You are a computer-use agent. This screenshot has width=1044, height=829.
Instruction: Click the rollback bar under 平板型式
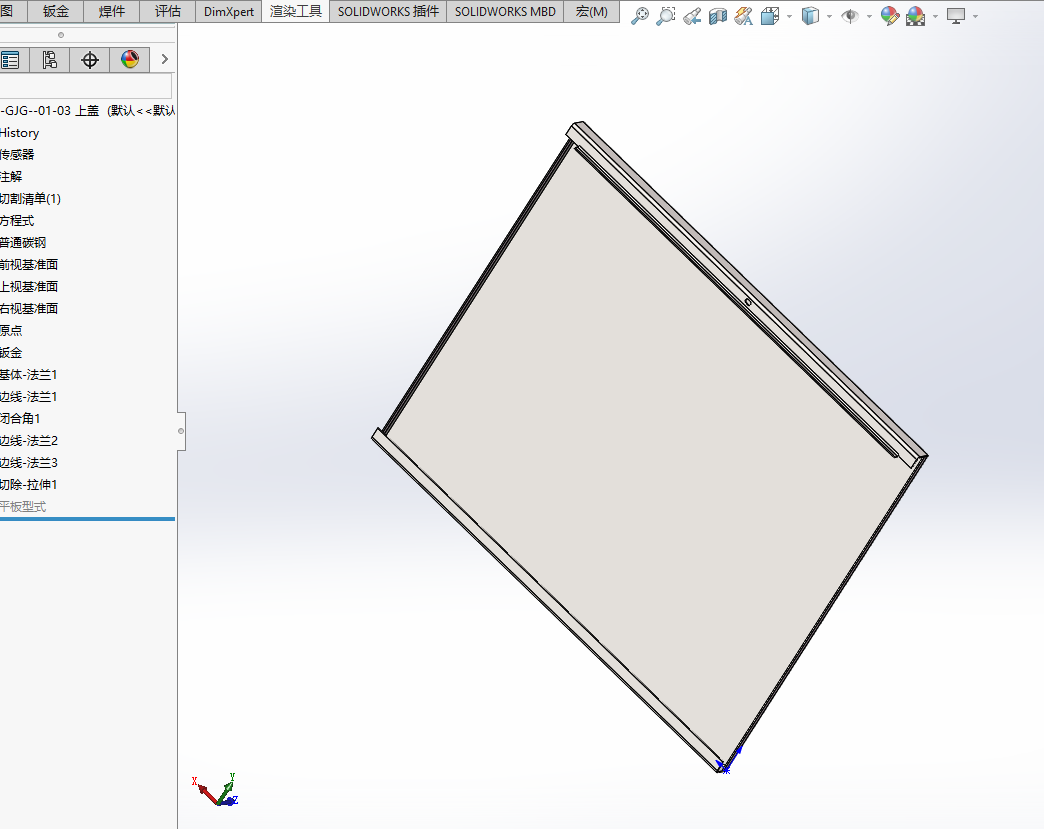coord(87,519)
